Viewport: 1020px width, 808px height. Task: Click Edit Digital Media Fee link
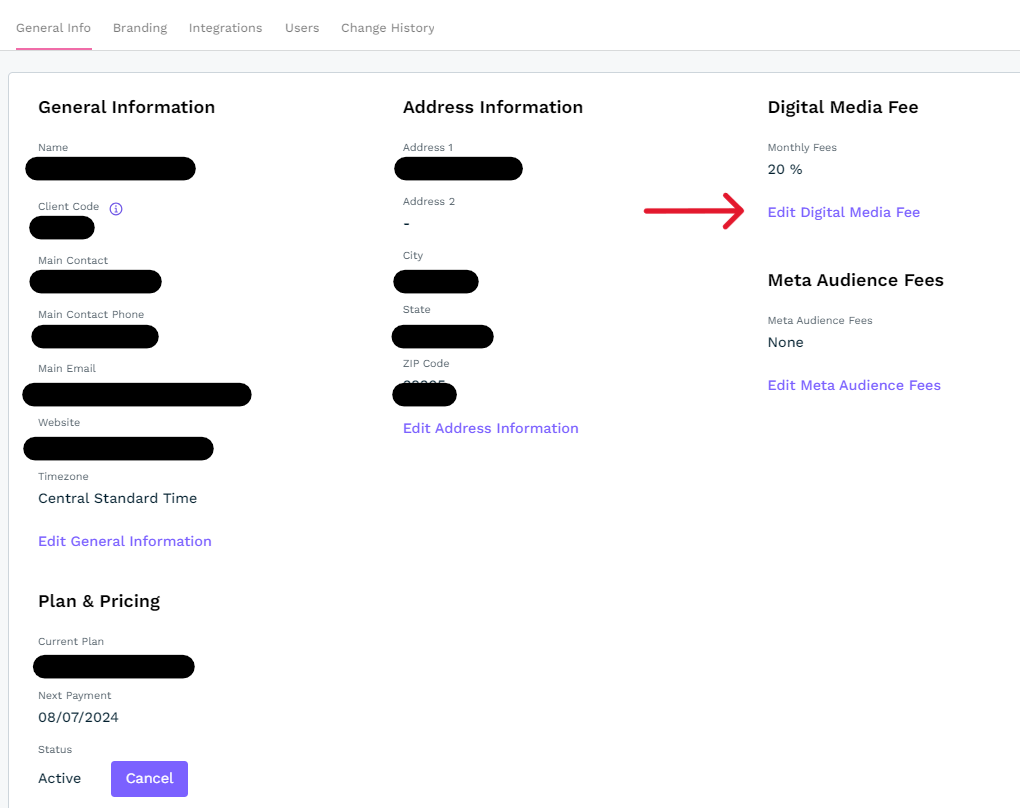(843, 212)
